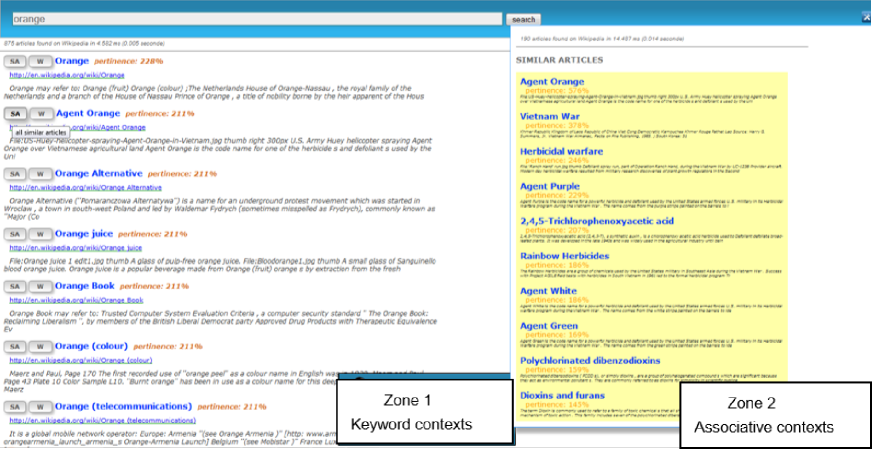
Task: Open Agent Purple similar article
Action: 549,186
